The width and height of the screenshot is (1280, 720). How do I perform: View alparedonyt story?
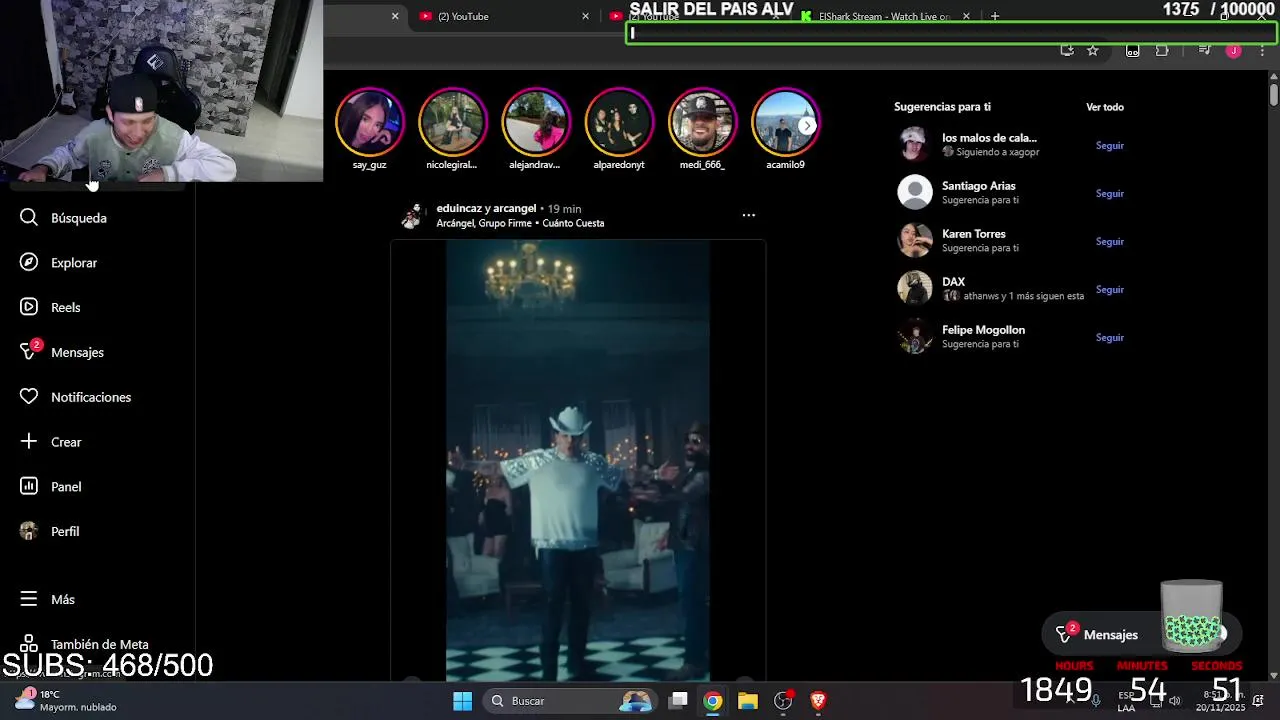[x=619, y=122]
